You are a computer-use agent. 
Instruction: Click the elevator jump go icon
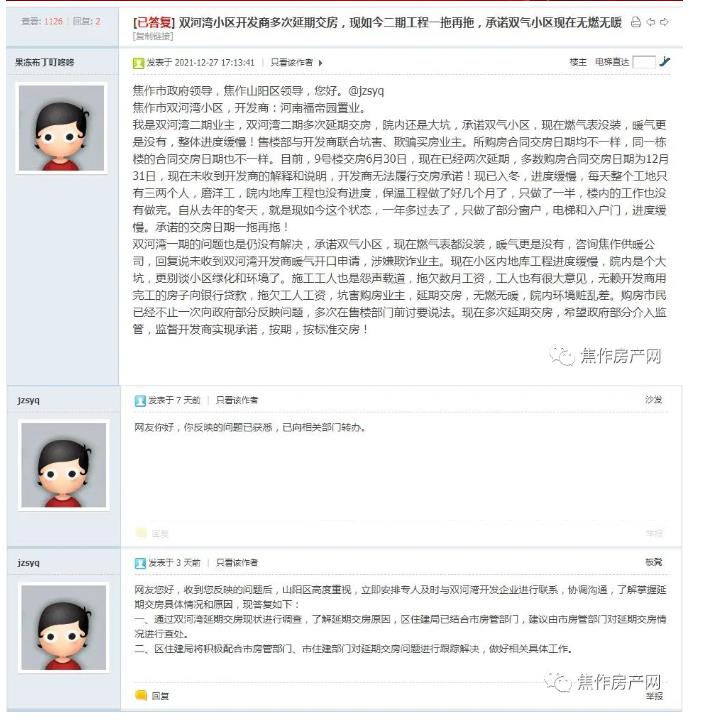(664, 62)
